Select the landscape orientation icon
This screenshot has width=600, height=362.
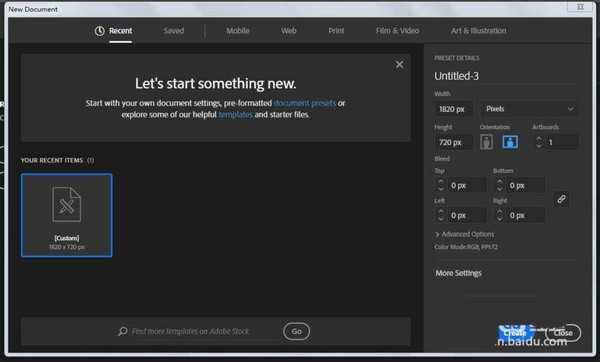pos(510,142)
